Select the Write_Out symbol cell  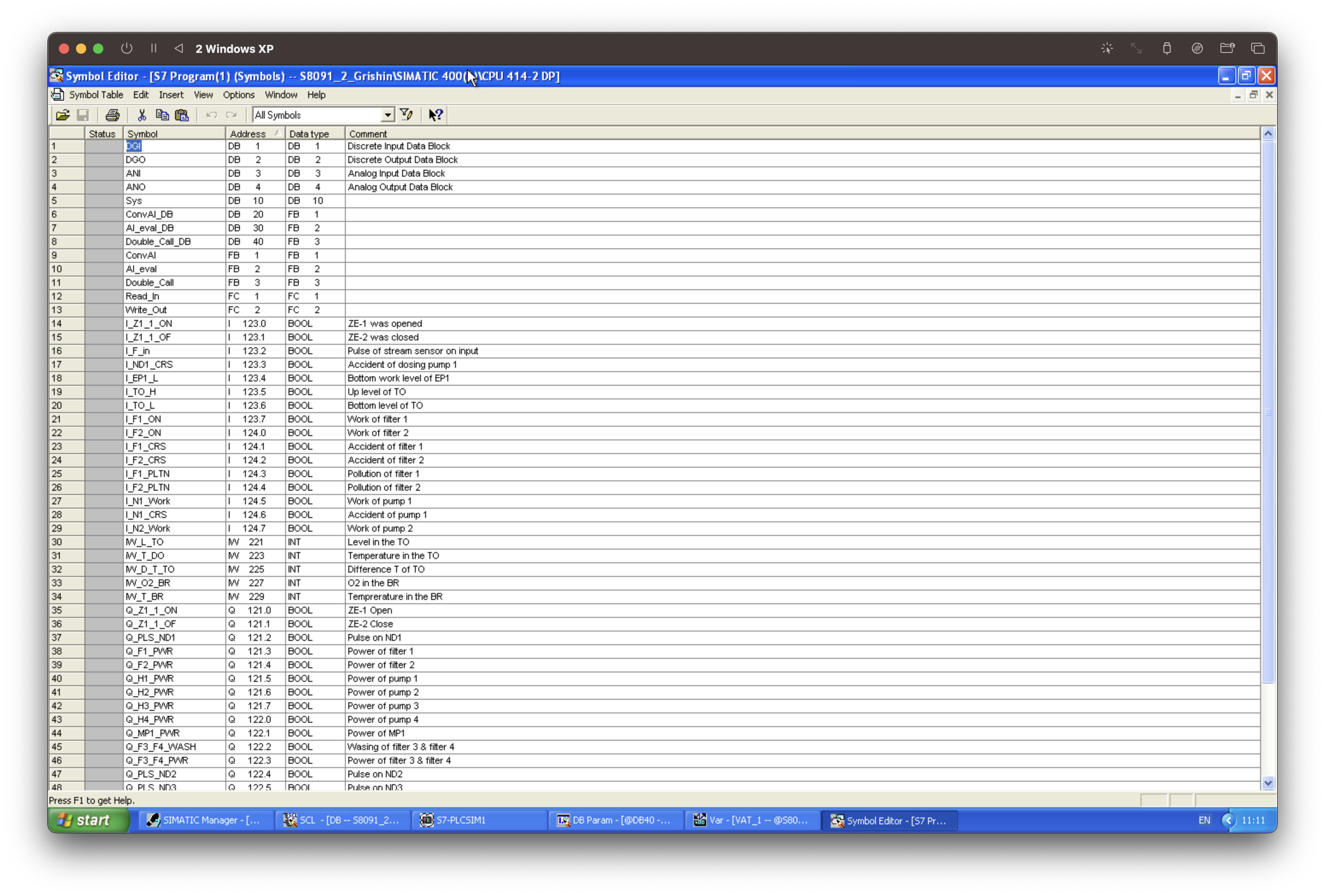click(x=174, y=310)
